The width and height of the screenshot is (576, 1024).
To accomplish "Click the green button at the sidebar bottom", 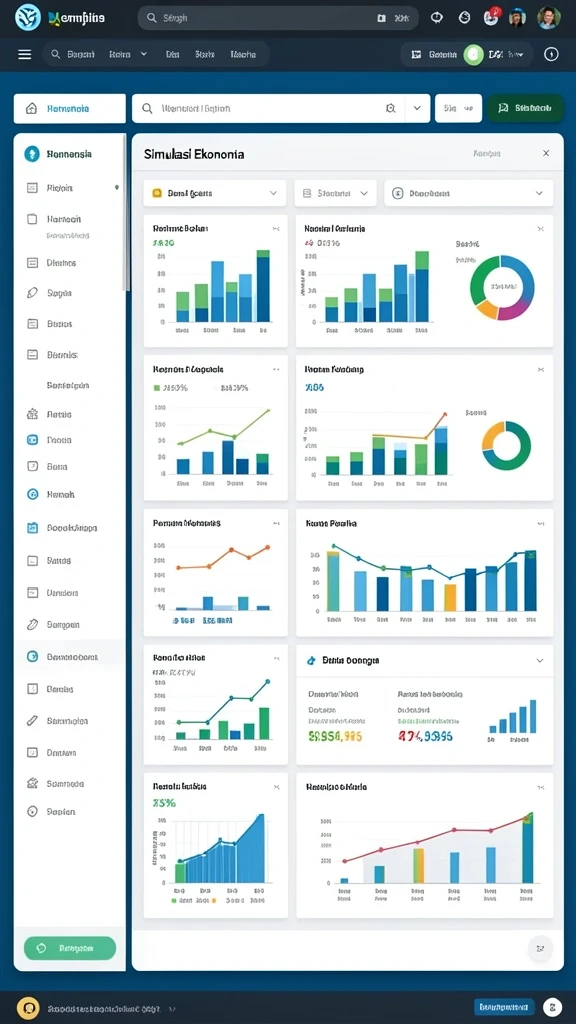I will (70, 948).
